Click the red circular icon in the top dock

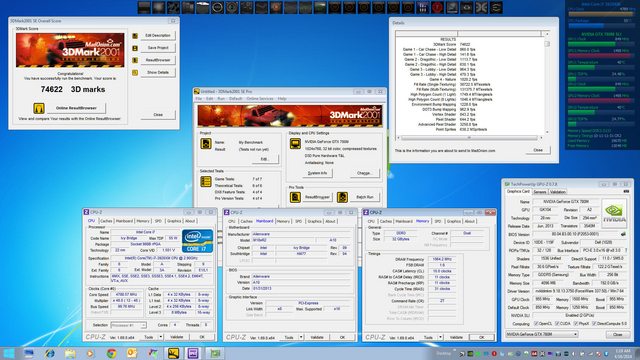coord(437,7)
